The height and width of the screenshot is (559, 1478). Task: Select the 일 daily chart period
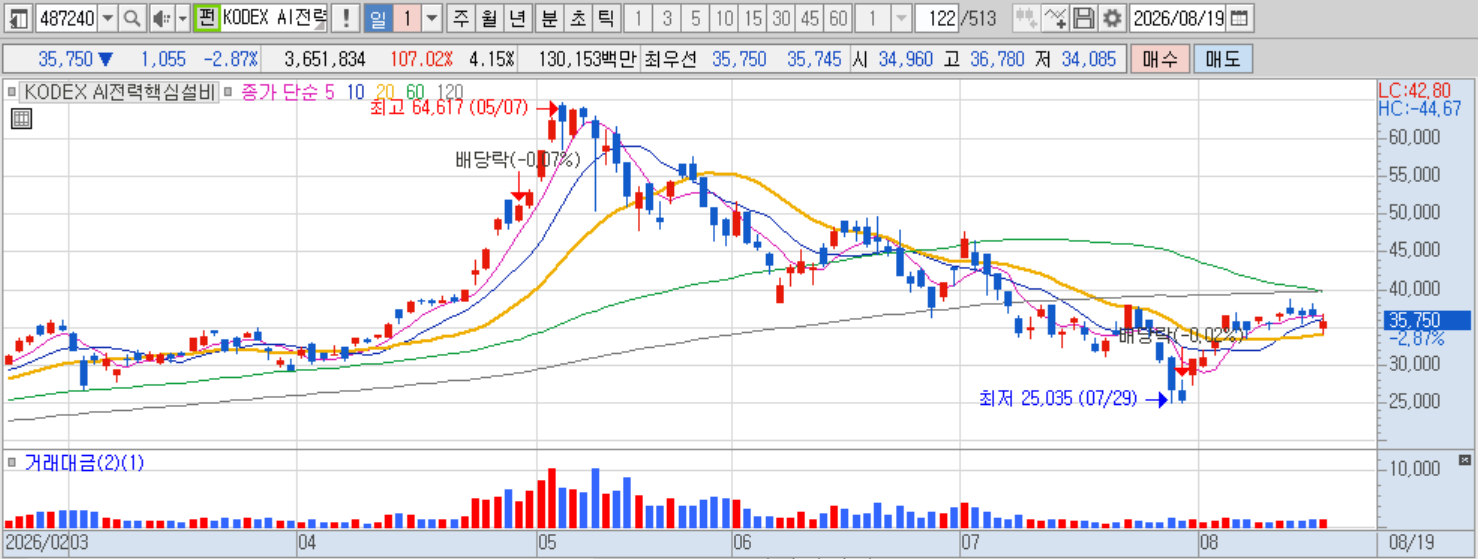pyautogui.click(x=378, y=18)
